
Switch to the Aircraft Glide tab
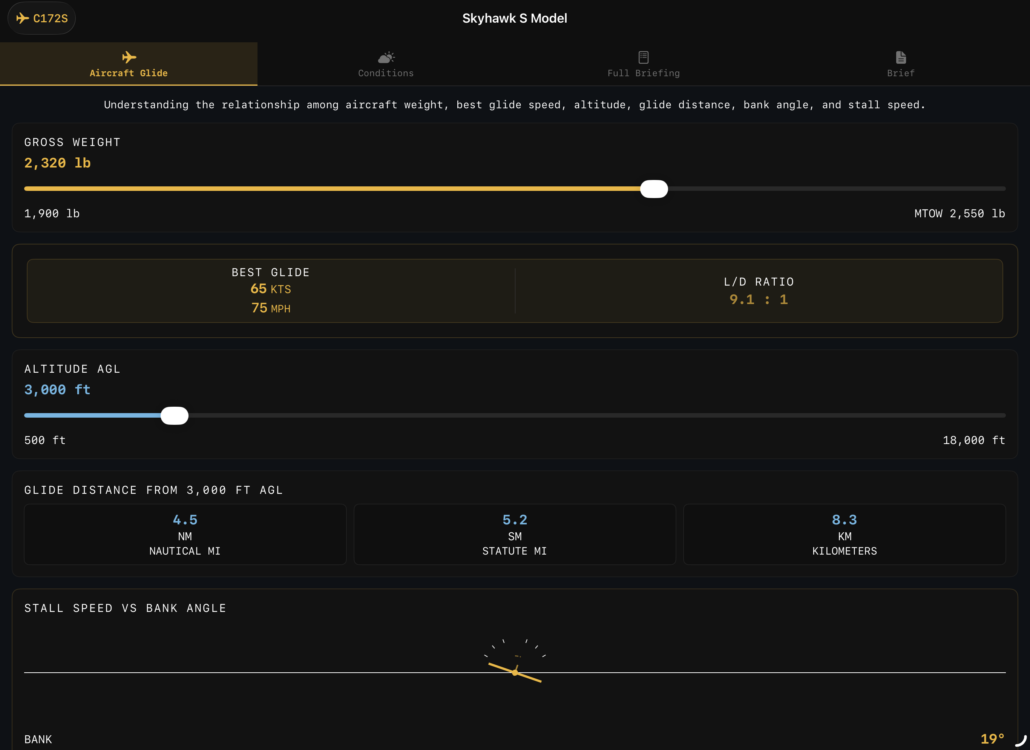(129, 64)
